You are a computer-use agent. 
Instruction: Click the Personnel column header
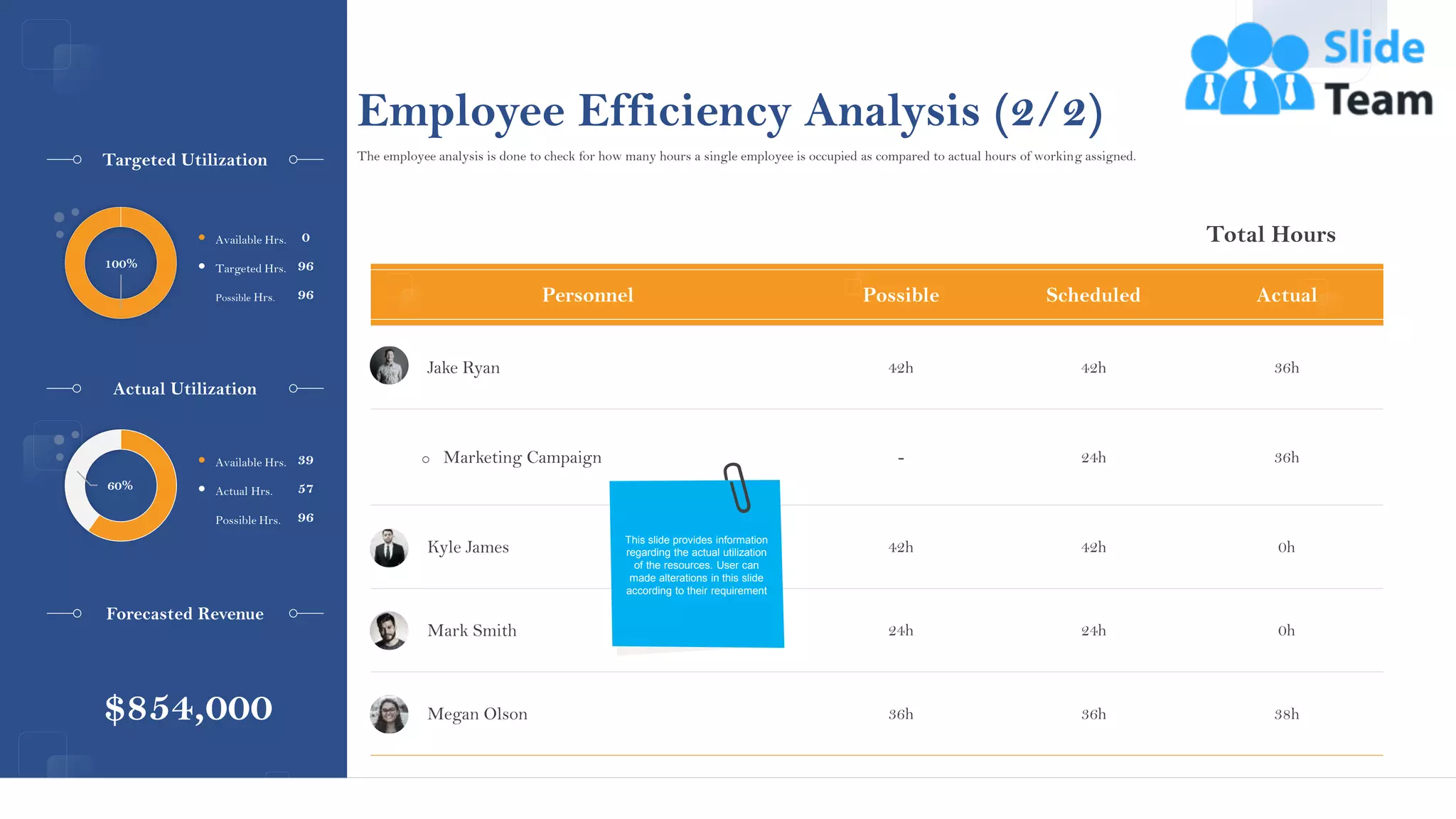588,295
